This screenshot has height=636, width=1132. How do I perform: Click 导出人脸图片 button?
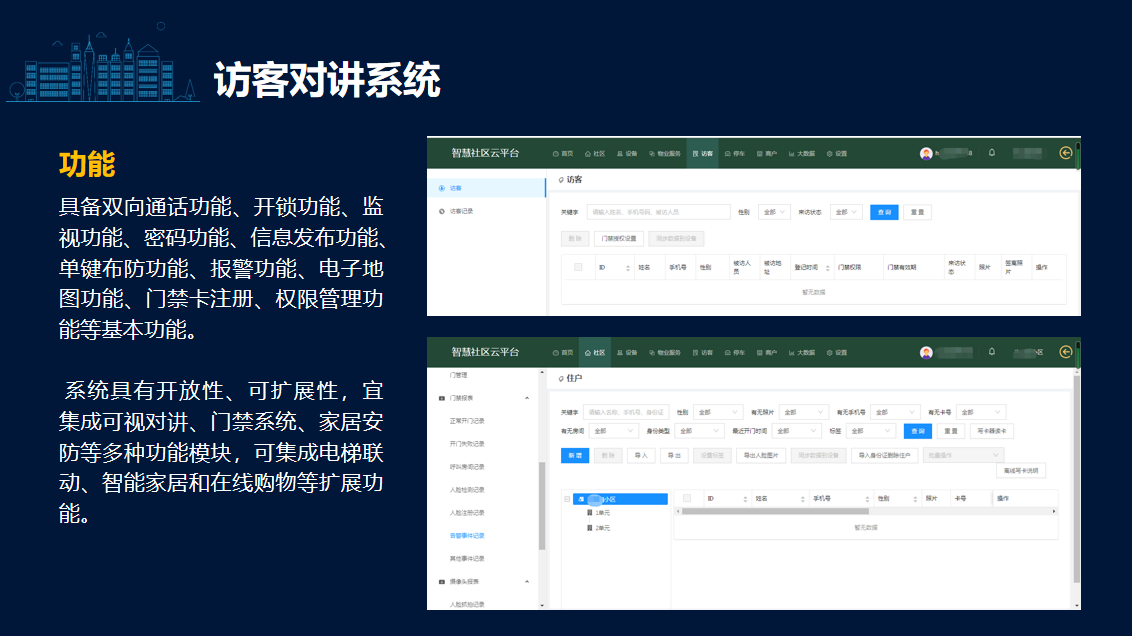(x=761, y=456)
